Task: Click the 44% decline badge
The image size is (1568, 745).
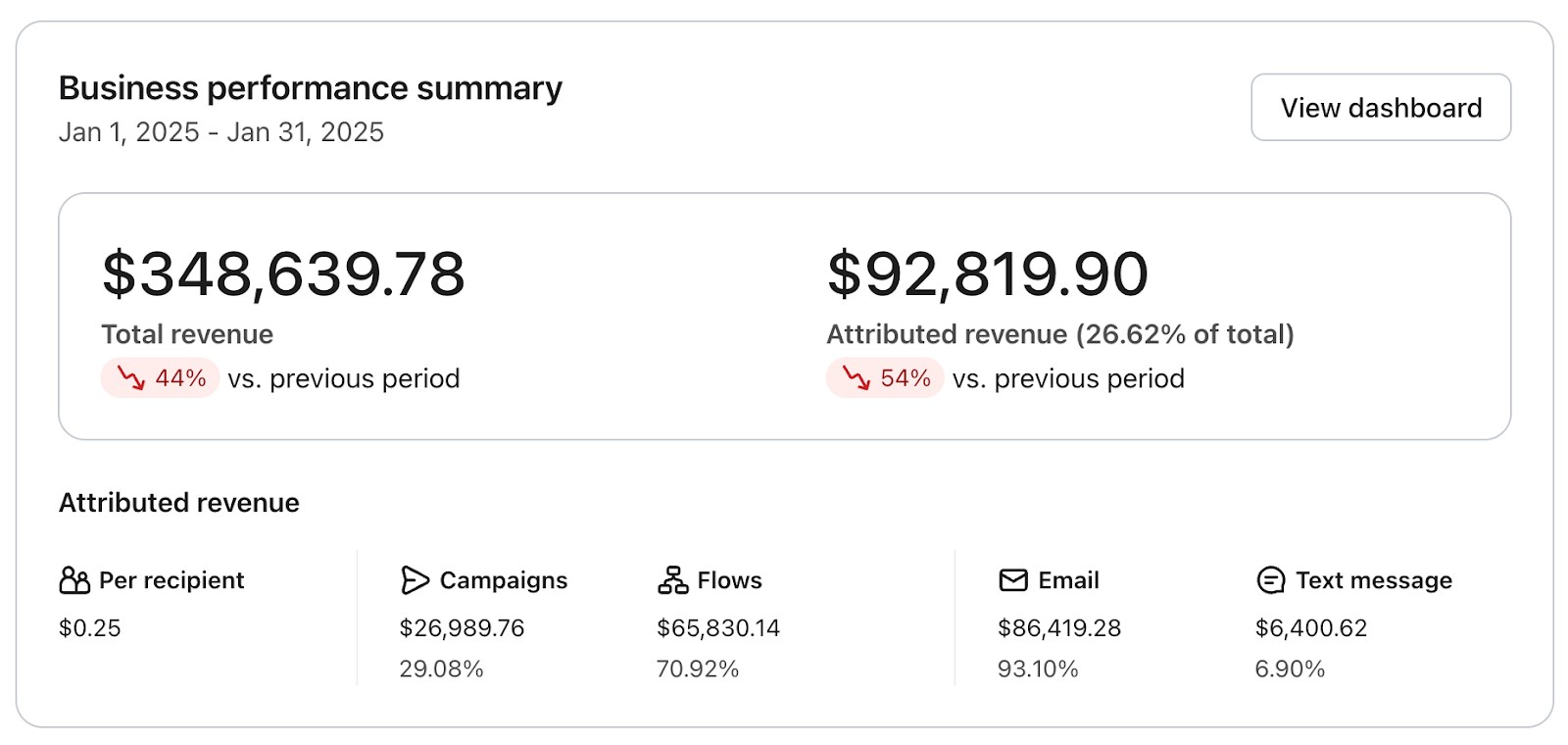Action: pyautogui.click(x=160, y=378)
